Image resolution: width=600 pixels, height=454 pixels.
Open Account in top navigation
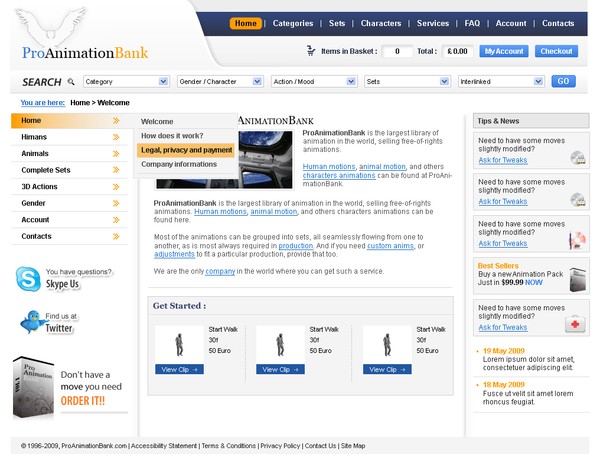(511, 23)
